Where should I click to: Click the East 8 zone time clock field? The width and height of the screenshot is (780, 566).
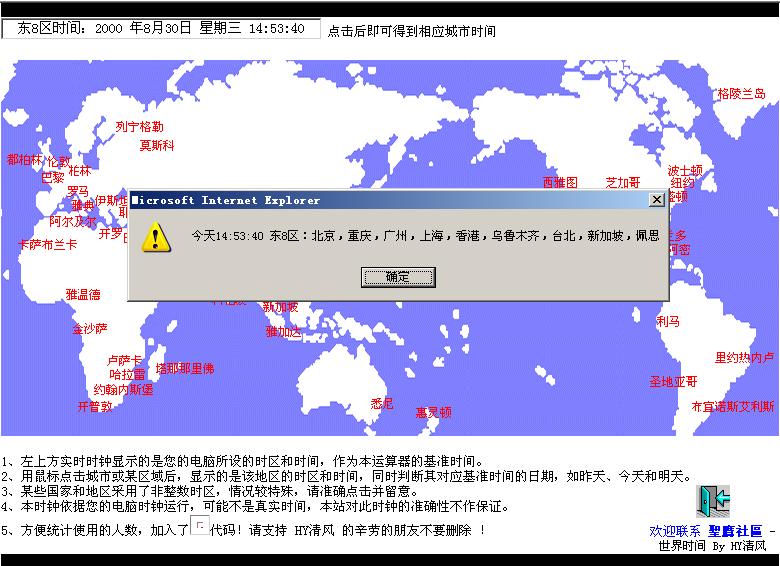coord(161,28)
